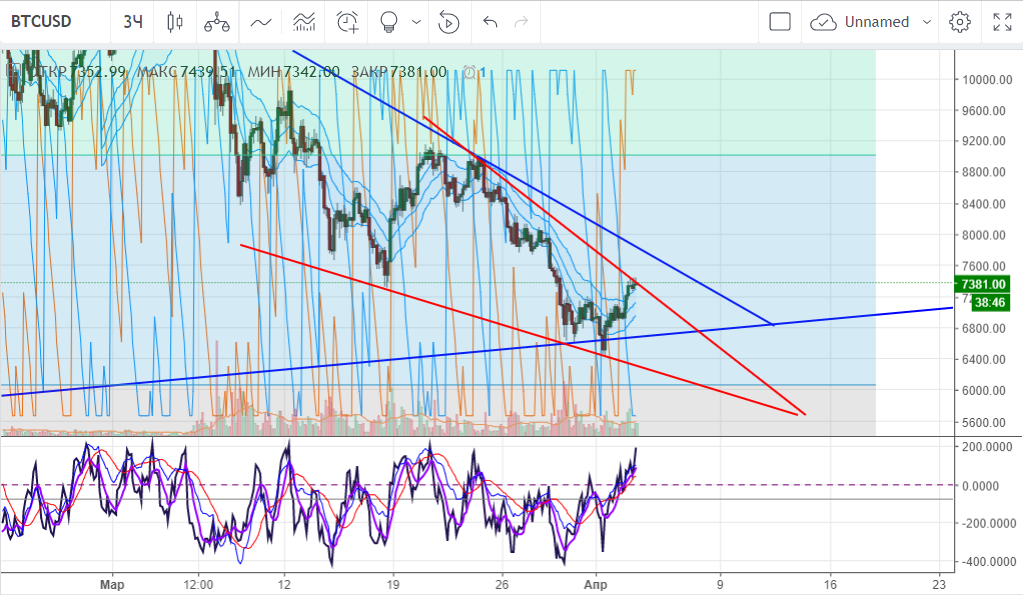Click the Compare symbols scale icon
This screenshot has width=1023, height=595.
pos(216,22)
